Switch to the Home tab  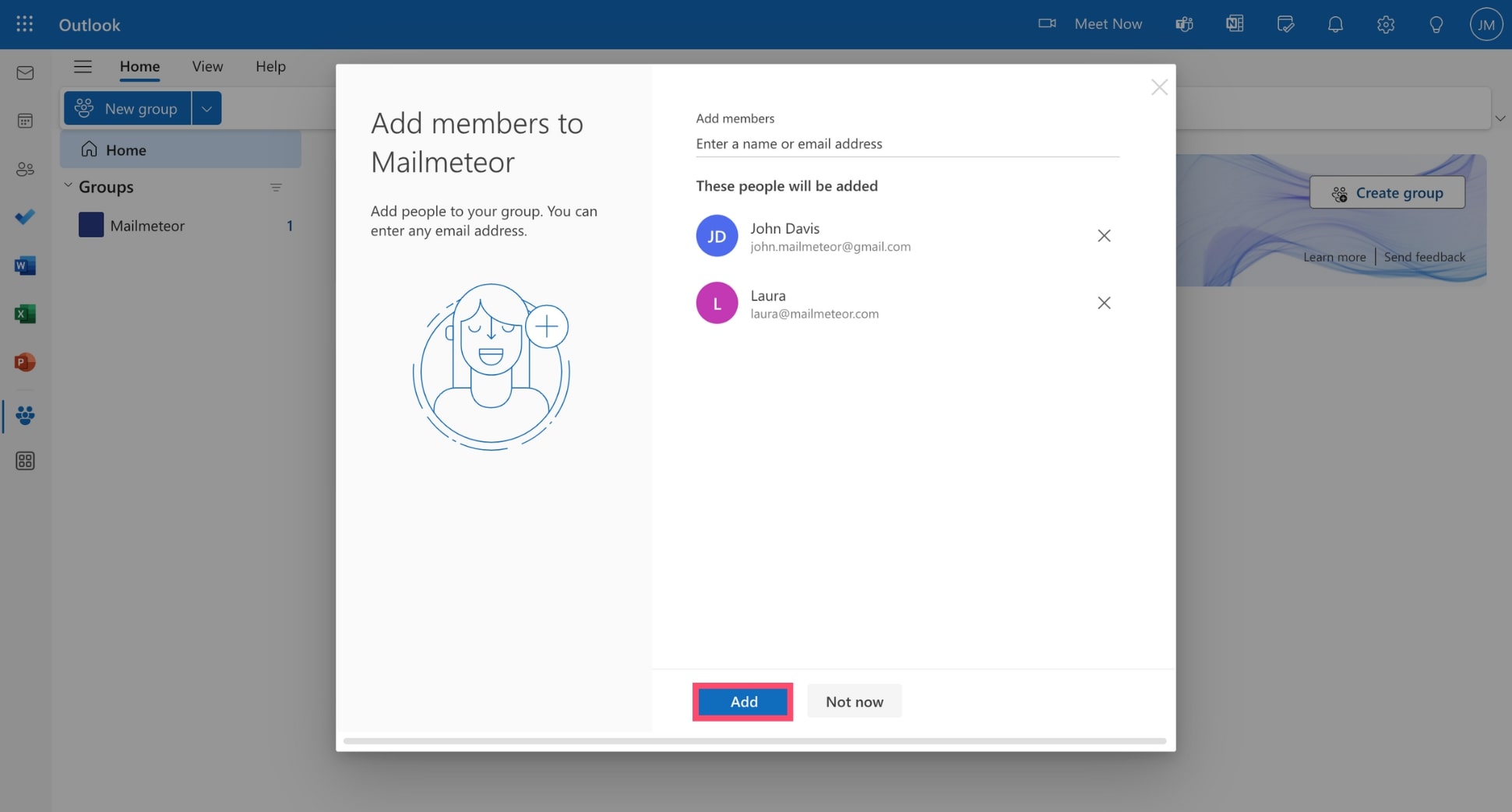pyautogui.click(x=139, y=66)
